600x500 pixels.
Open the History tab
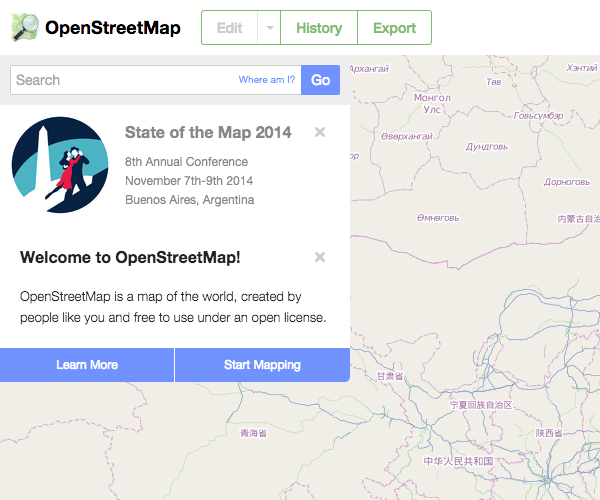click(x=319, y=28)
